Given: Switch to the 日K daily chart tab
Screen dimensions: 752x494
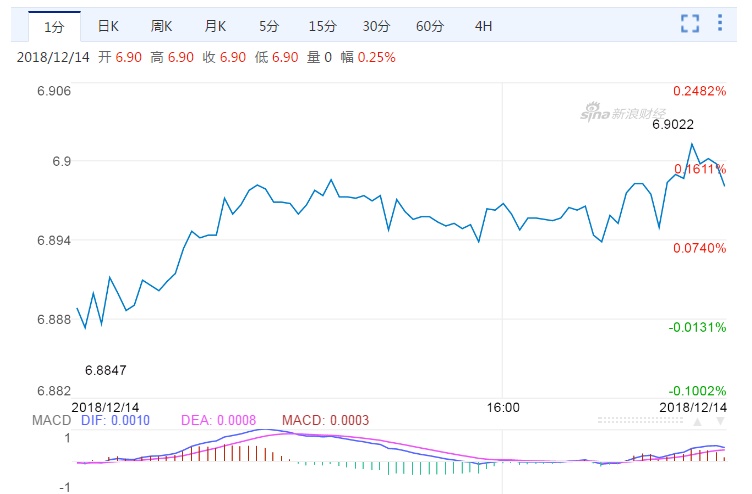Looking at the screenshot, I should coord(108,26).
